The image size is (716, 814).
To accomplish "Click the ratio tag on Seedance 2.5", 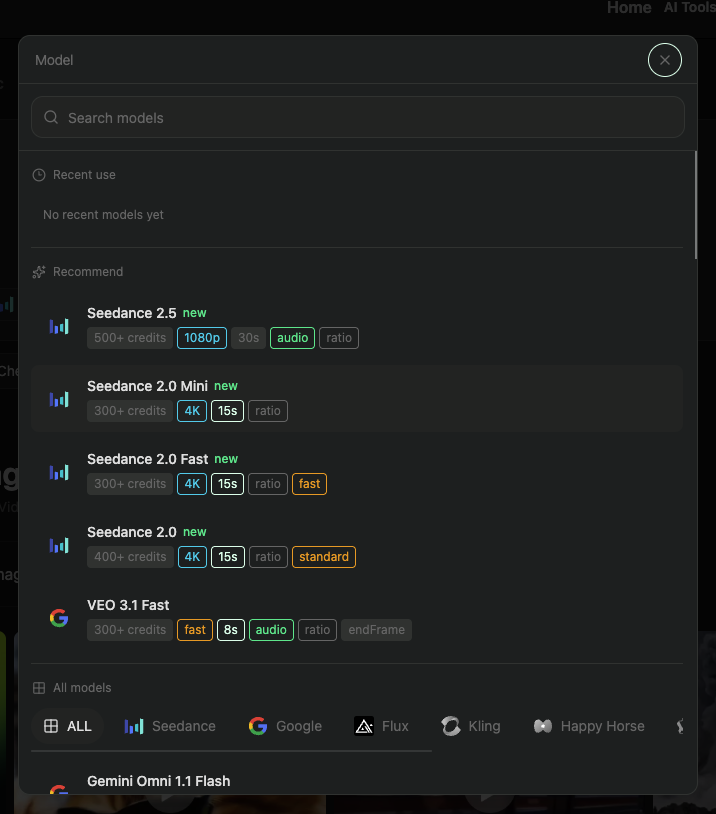I will 339,338.
